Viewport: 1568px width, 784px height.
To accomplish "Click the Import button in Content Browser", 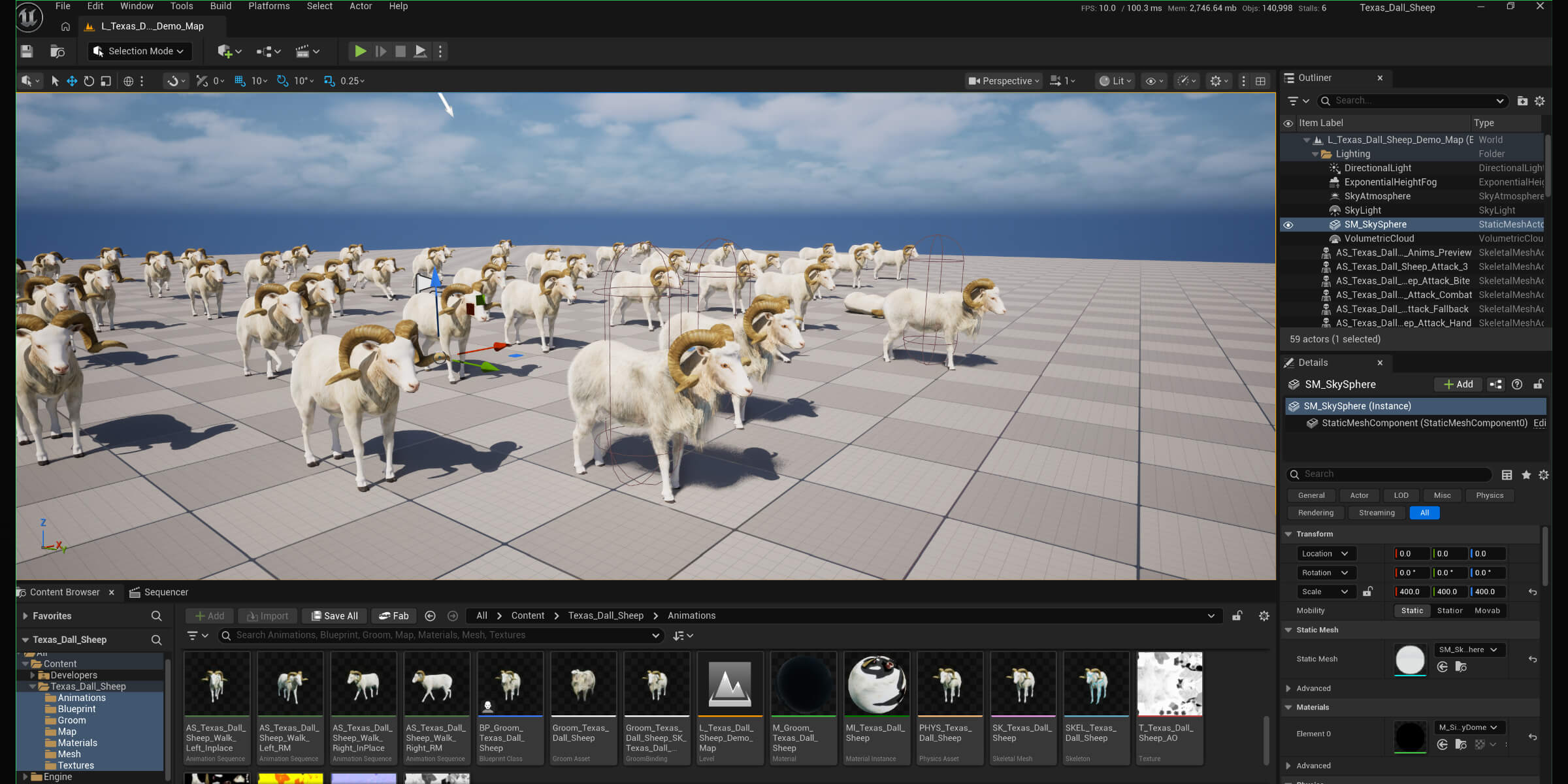I will click(267, 615).
